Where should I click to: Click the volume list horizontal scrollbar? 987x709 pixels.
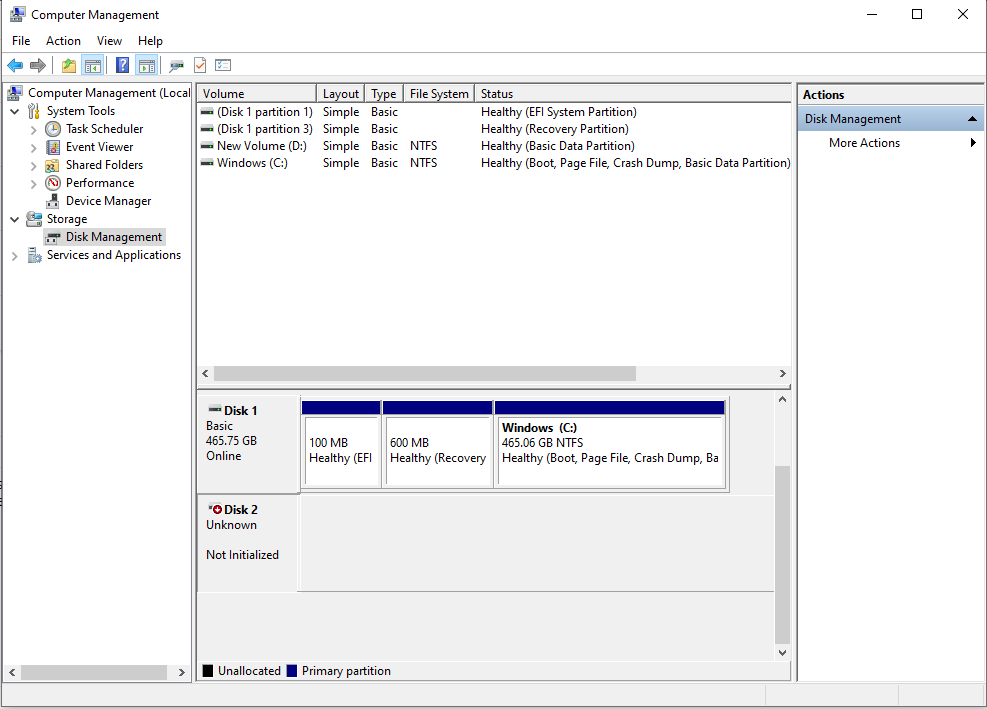click(x=425, y=373)
